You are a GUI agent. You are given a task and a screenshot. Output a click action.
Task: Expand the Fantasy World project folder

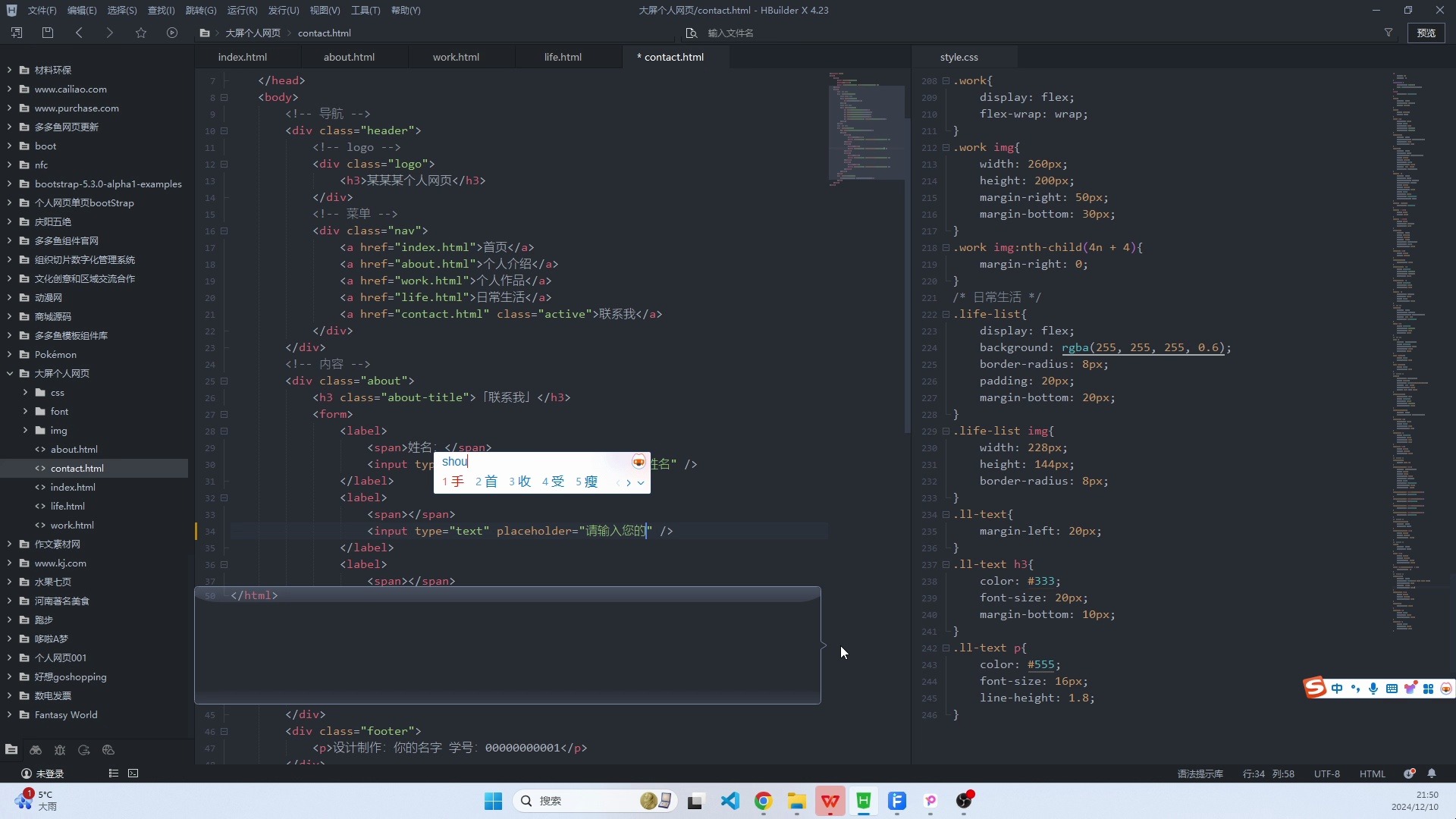pos(9,714)
